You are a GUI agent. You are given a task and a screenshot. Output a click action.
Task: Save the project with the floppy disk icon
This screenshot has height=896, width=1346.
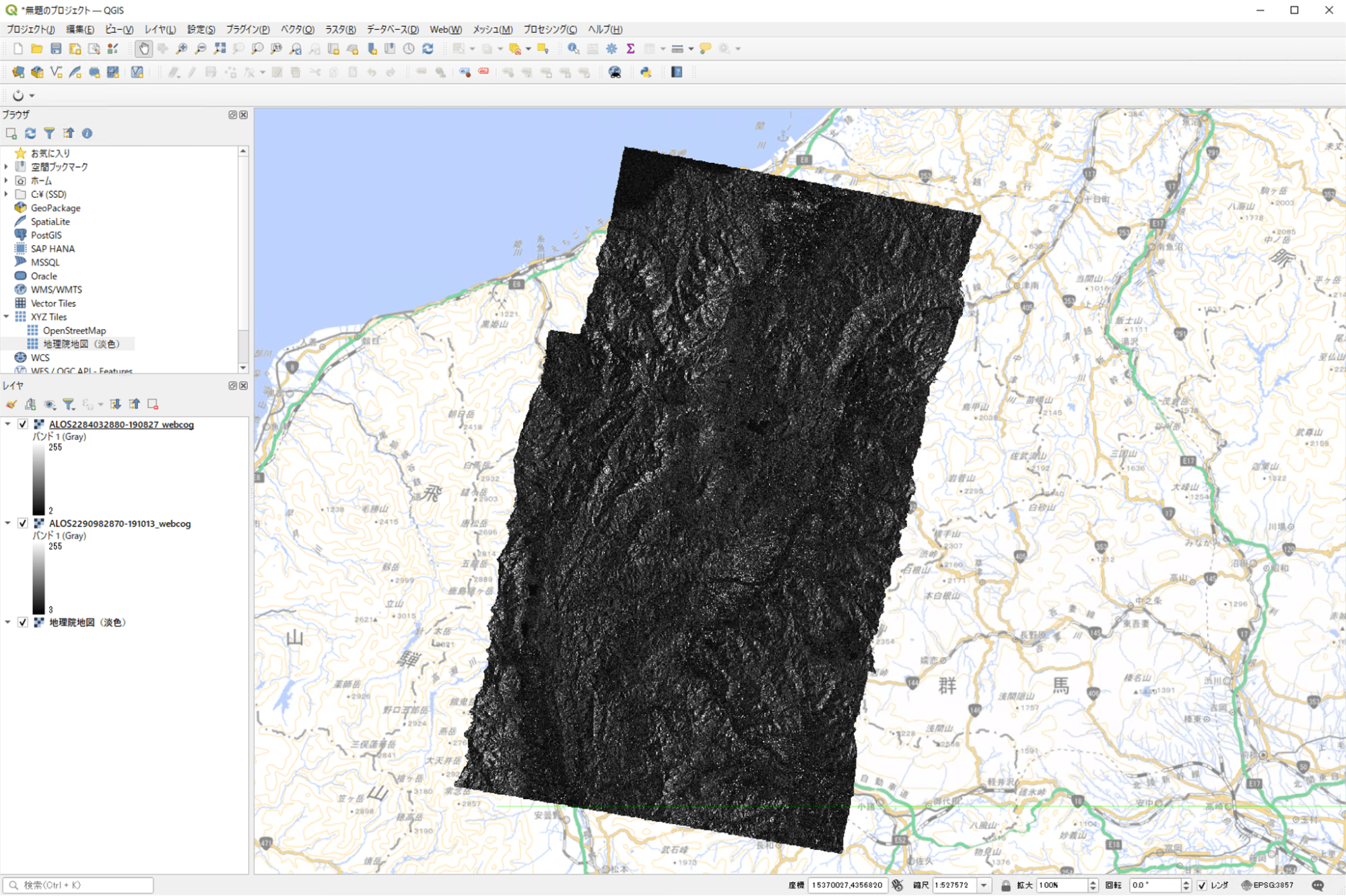(56, 48)
